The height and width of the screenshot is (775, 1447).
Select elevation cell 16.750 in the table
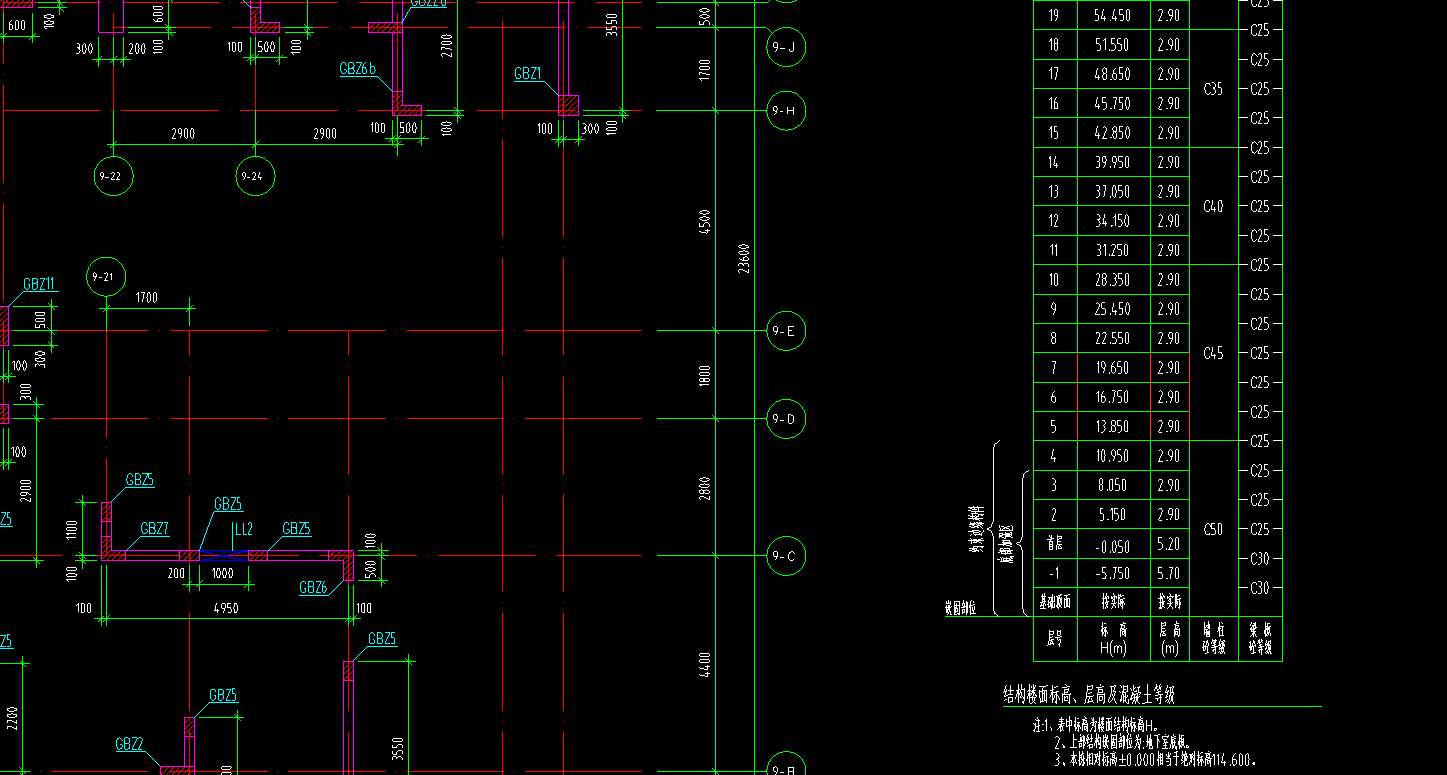pyautogui.click(x=1113, y=397)
